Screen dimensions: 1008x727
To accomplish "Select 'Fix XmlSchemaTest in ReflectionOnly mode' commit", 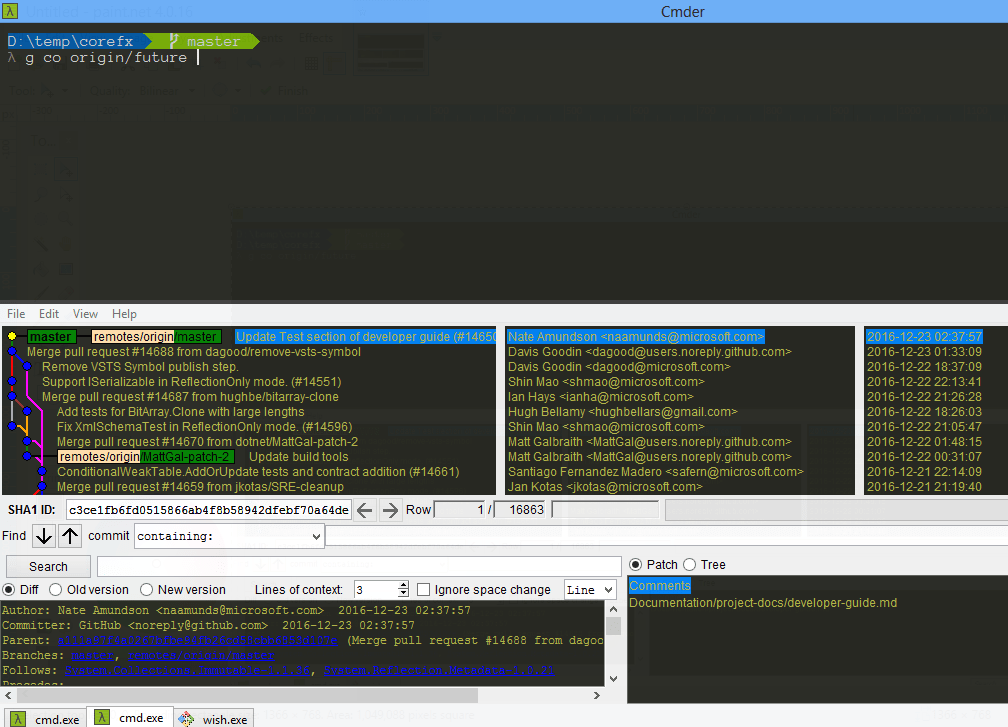I will click(204, 427).
